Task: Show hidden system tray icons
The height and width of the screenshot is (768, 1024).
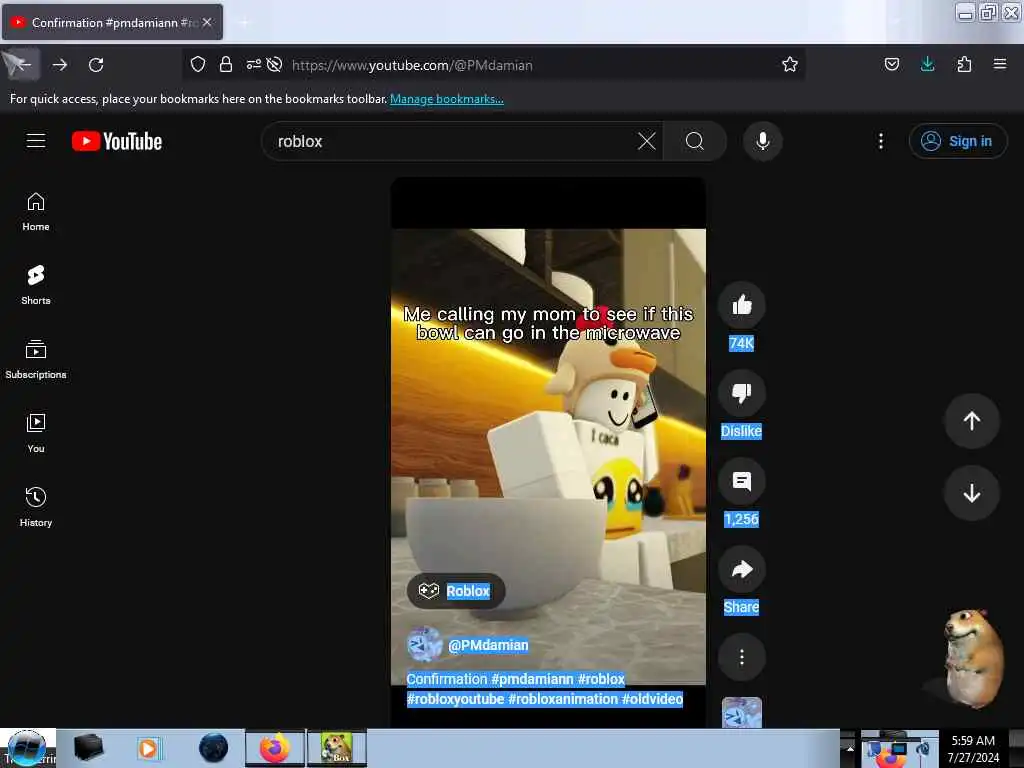Action: (x=850, y=748)
